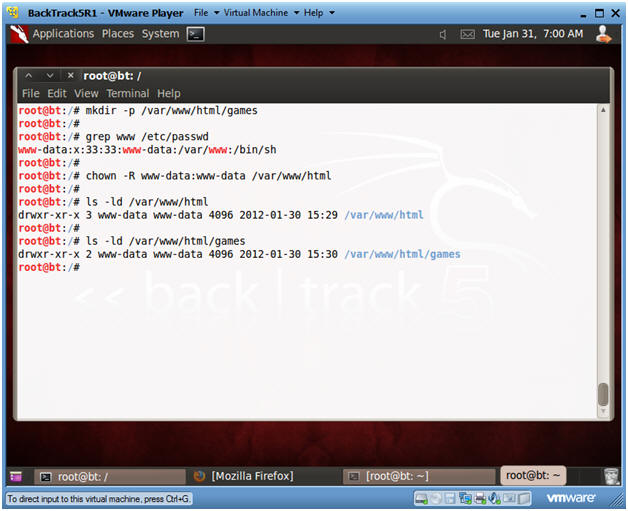Click the last empty terminal prompt line
The image size is (628, 511).
pyautogui.click(x=49, y=267)
